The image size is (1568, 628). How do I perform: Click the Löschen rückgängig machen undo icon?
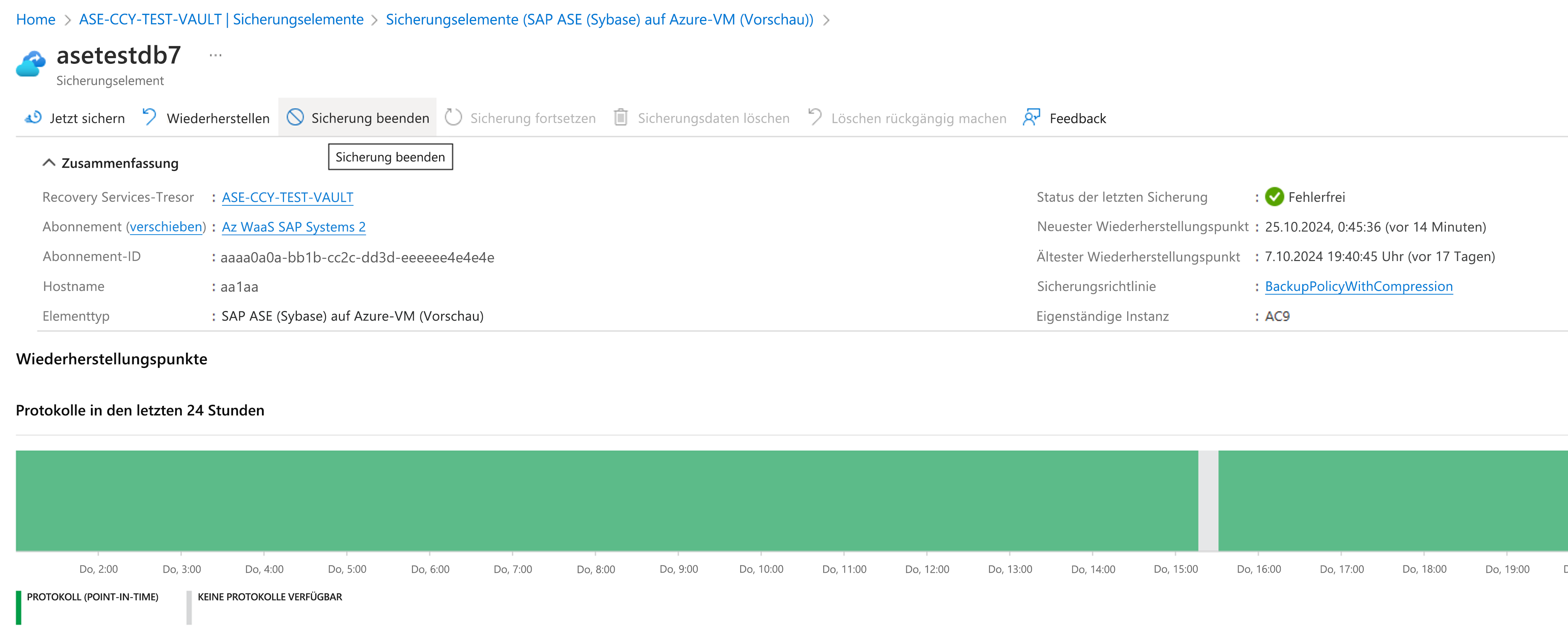pyautogui.click(x=814, y=117)
